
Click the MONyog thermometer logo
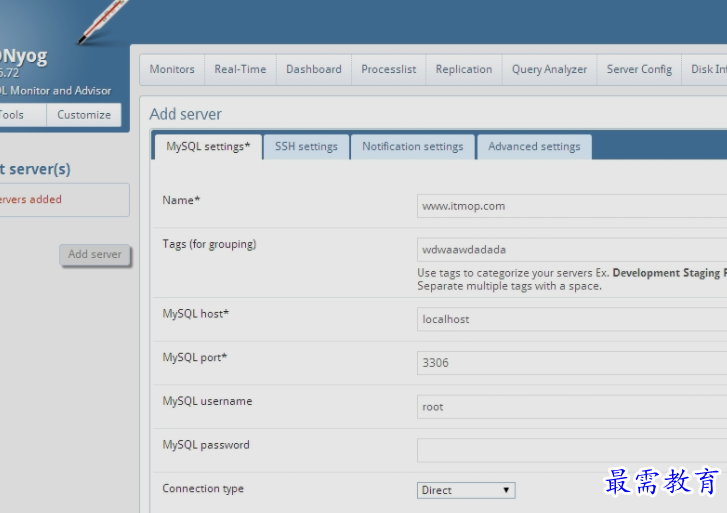click(x=102, y=21)
